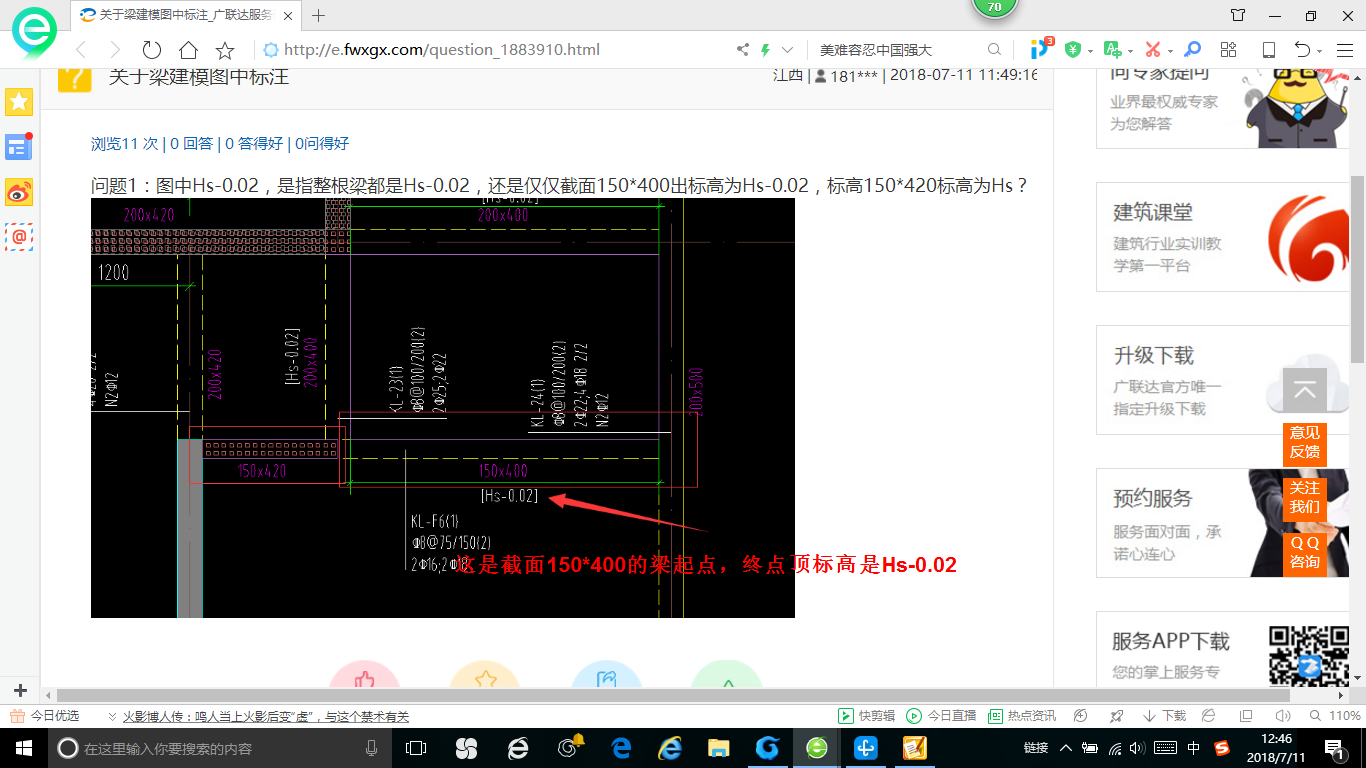Open the Favorites star in the sidebar
The image size is (1366, 768).
(19, 101)
